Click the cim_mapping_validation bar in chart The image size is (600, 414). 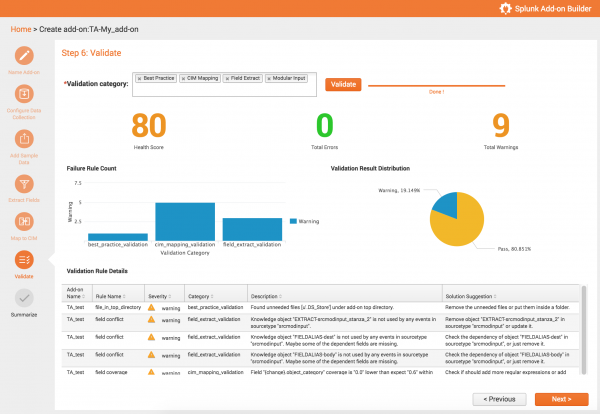click(x=185, y=222)
